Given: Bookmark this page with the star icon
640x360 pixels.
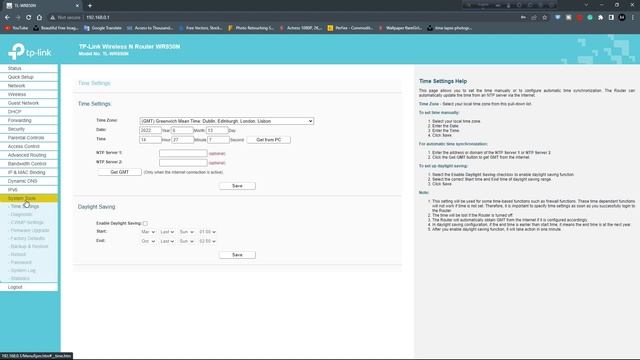Looking at the screenshot, I should tap(544, 18).
